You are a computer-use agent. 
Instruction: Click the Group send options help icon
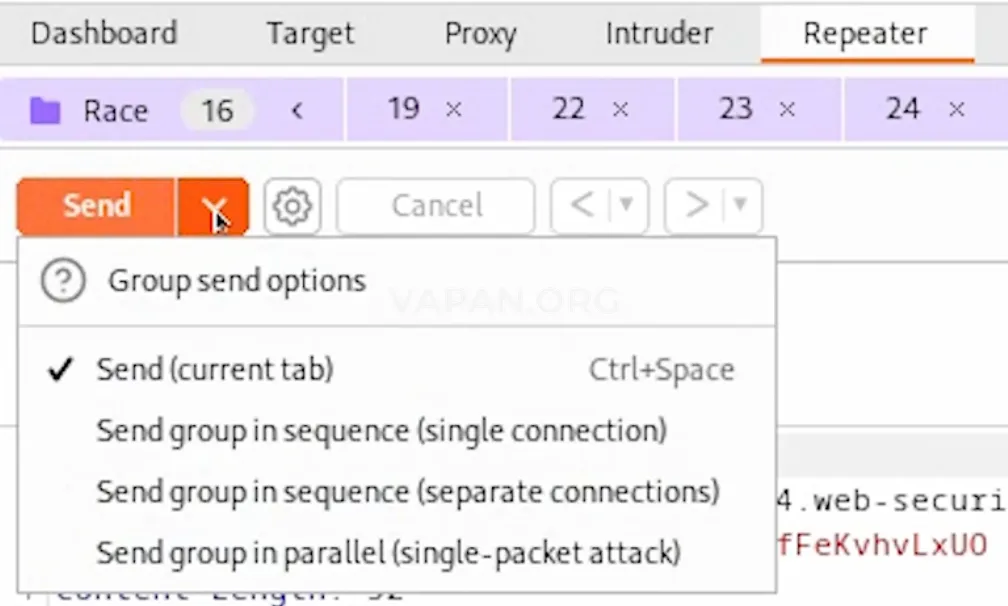tap(63, 281)
